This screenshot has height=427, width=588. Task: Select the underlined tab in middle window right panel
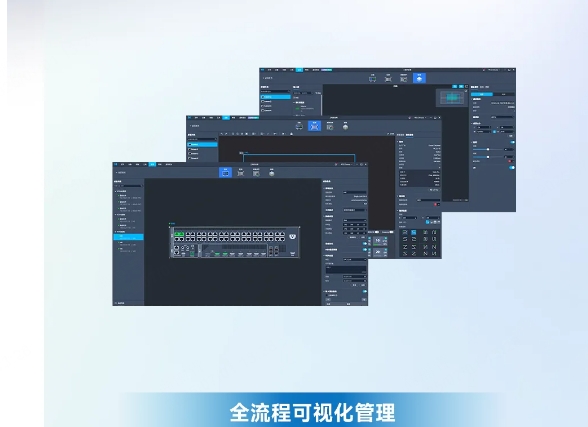tap(410, 135)
